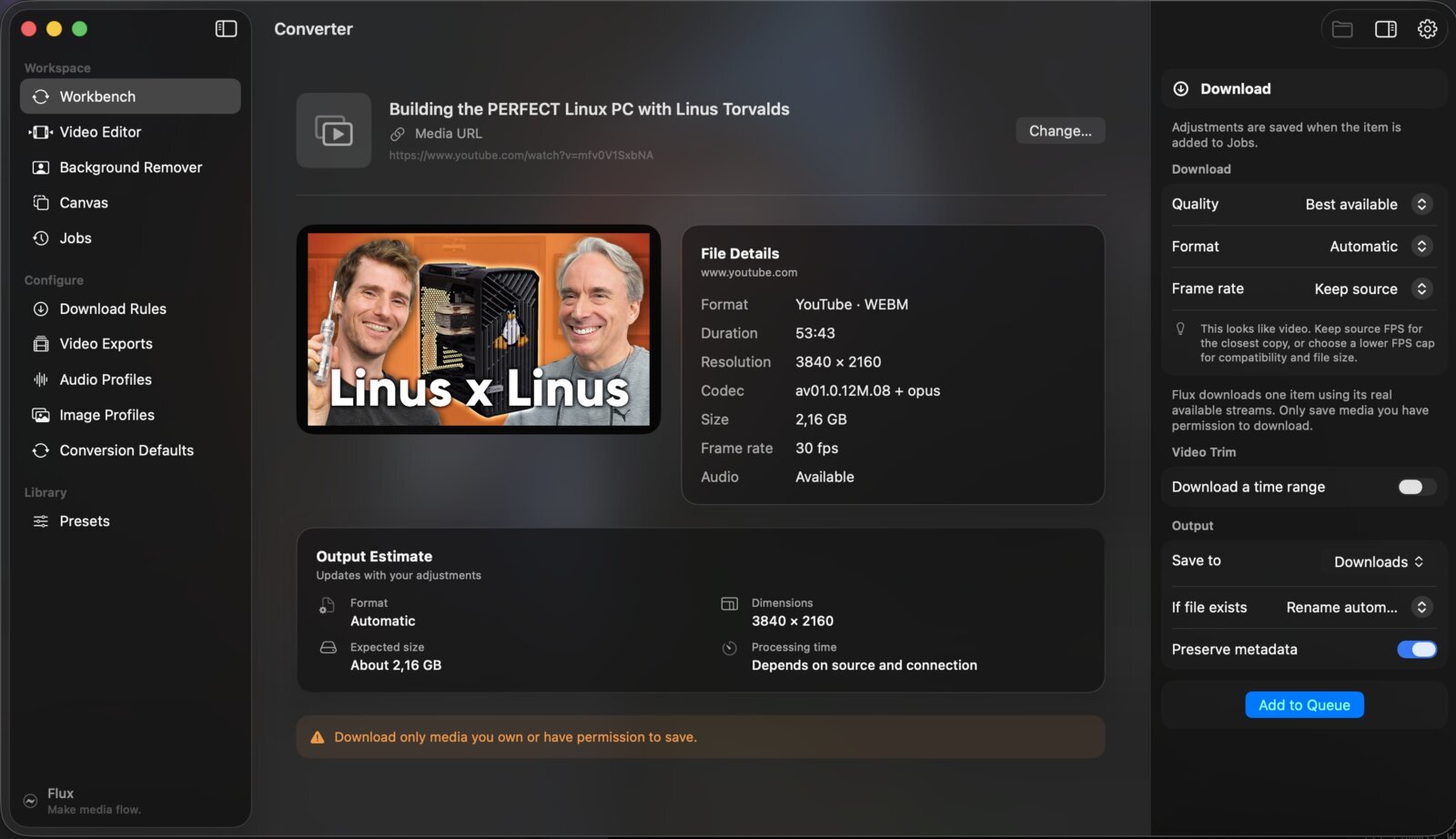
Task: Click the Processing time clock icon
Action: [x=729, y=649]
